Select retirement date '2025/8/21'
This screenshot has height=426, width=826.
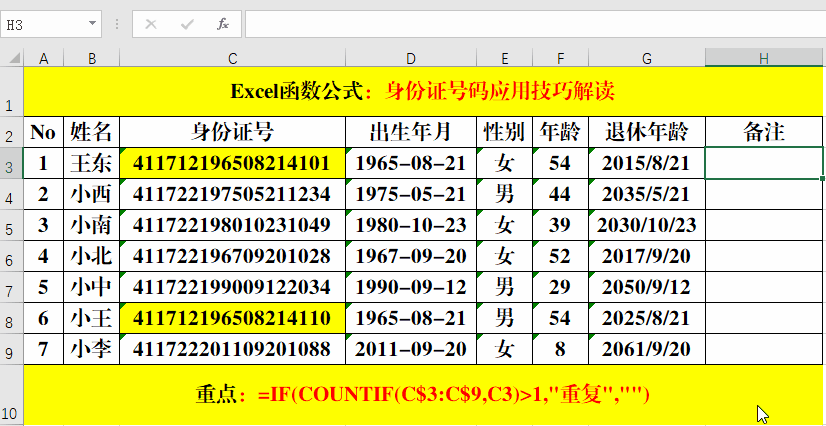(x=647, y=319)
